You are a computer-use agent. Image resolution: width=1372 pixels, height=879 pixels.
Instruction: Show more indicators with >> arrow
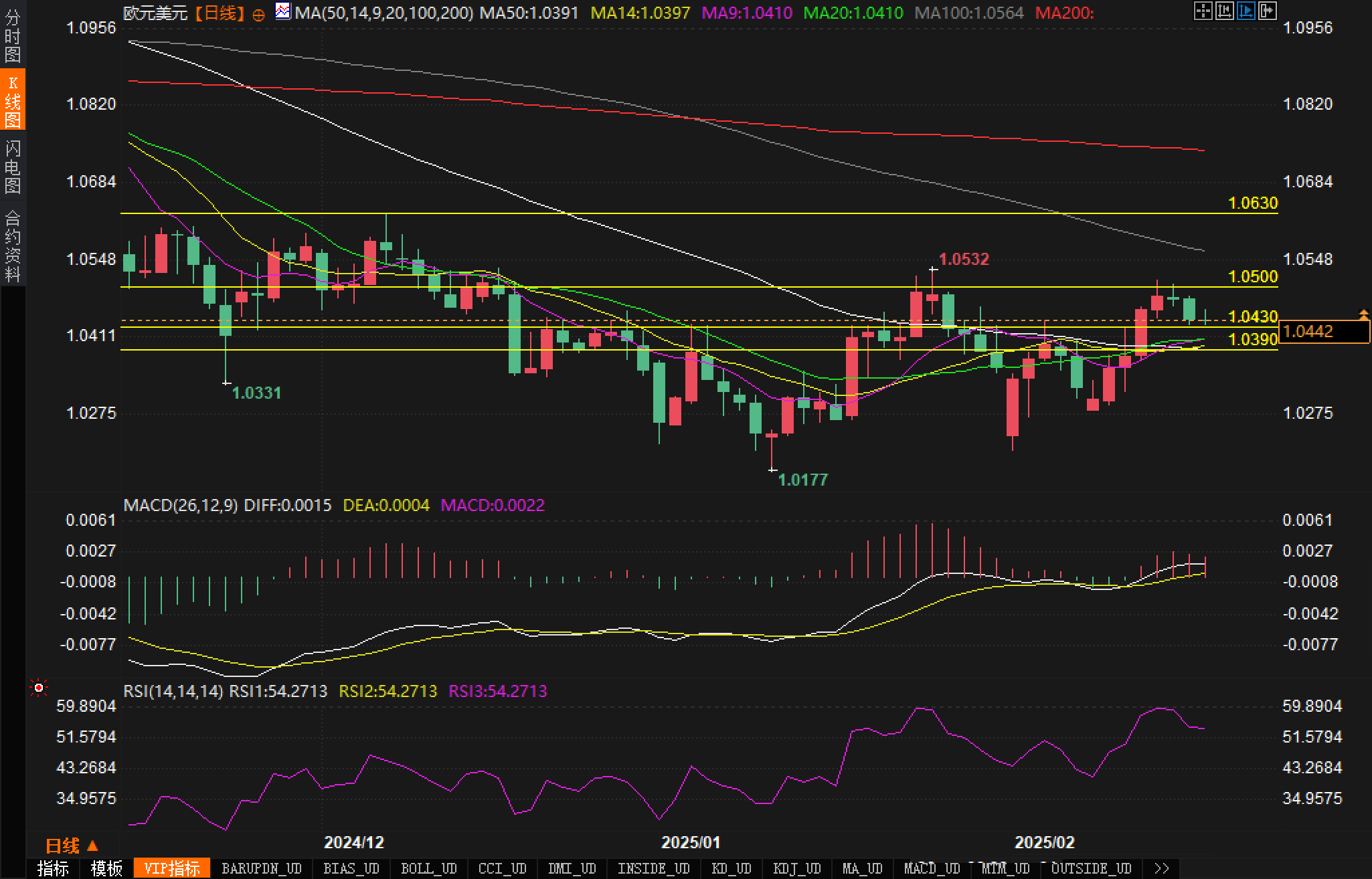pyautogui.click(x=1162, y=868)
